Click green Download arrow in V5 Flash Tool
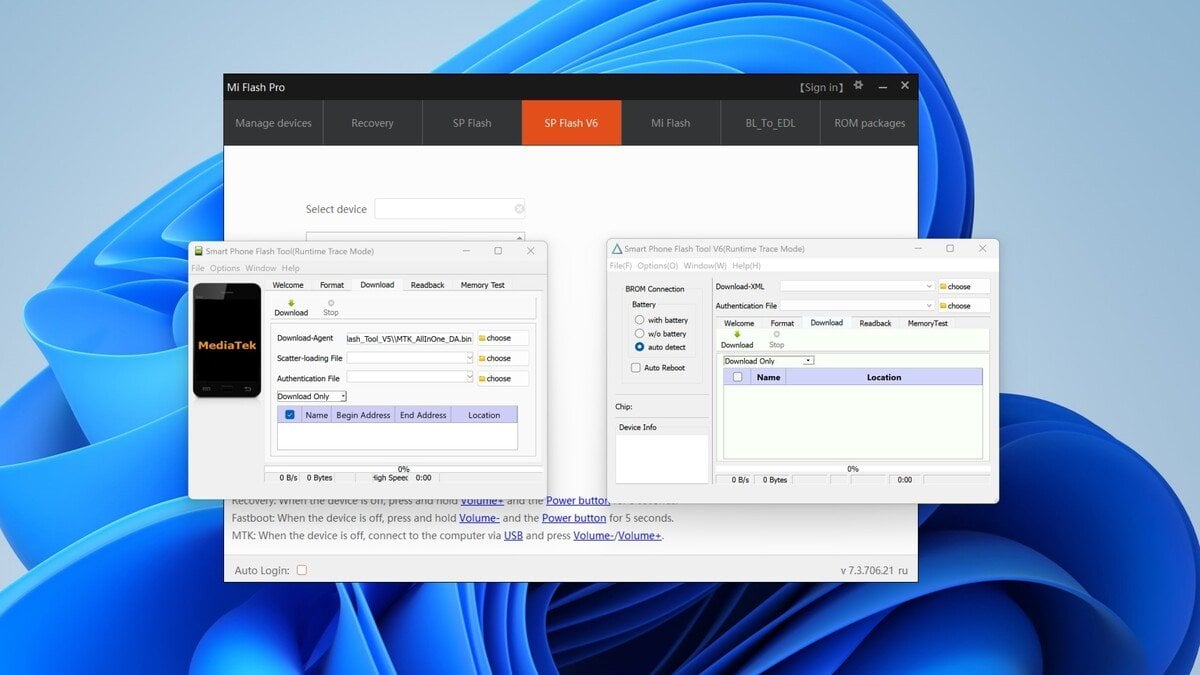1200x675 pixels. (x=291, y=302)
